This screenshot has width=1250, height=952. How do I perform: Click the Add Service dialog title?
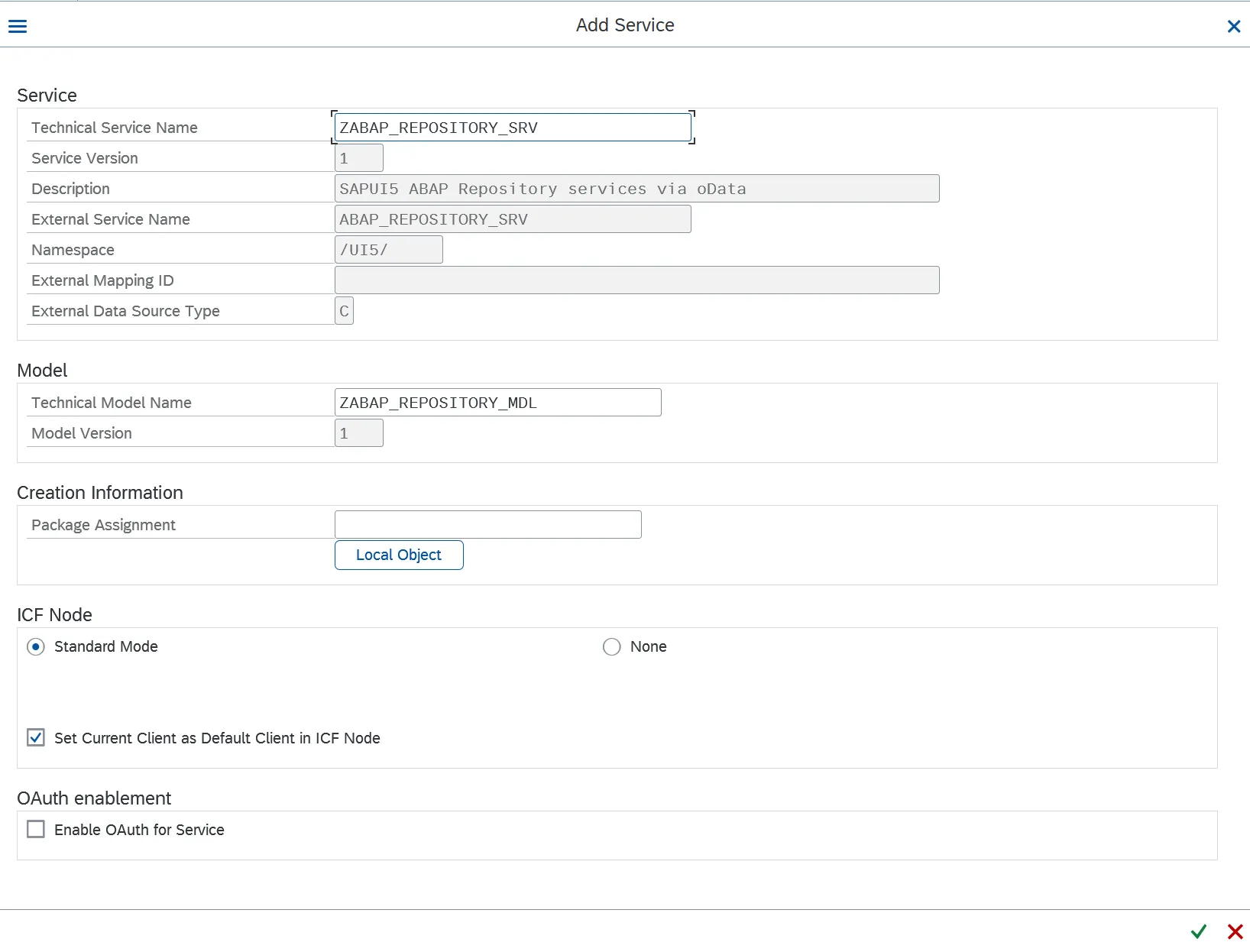pyautogui.click(x=624, y=25)
